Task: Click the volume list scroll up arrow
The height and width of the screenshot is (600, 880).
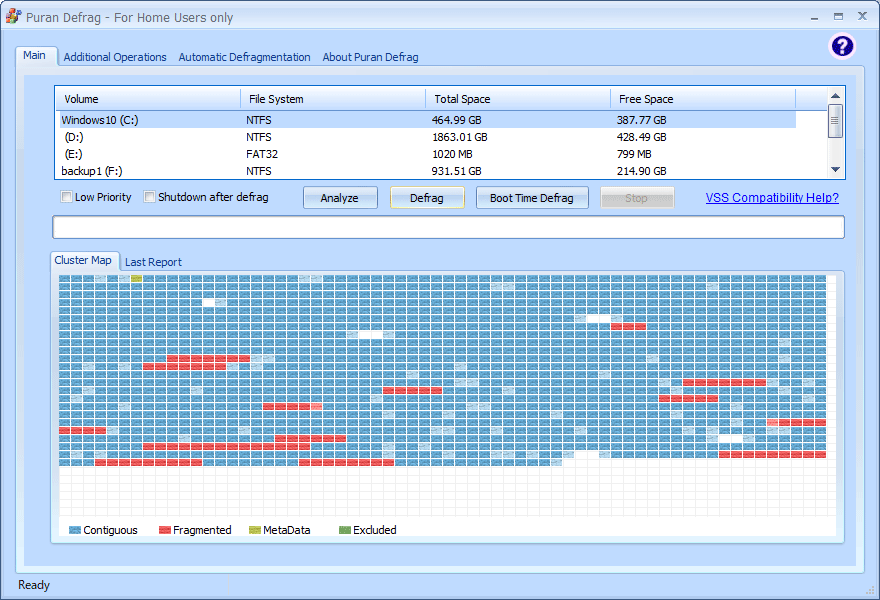Action: 835,96
